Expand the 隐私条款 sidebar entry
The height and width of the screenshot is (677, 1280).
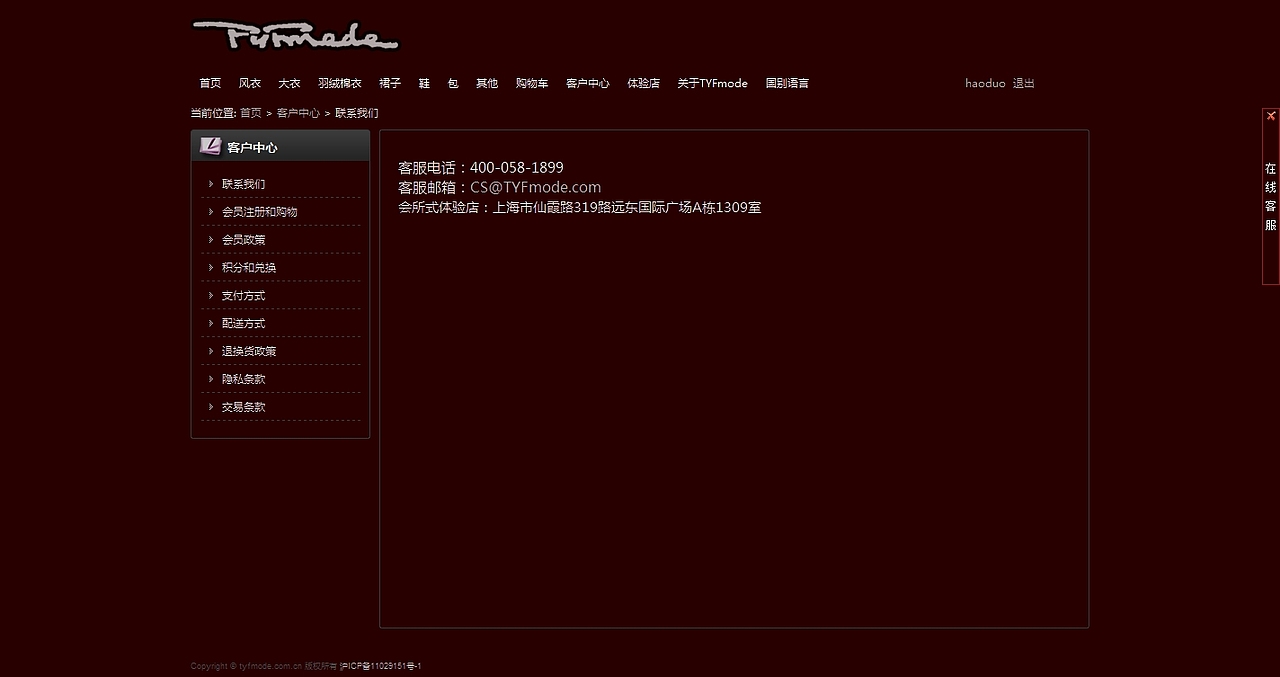(x=243, y=379)
